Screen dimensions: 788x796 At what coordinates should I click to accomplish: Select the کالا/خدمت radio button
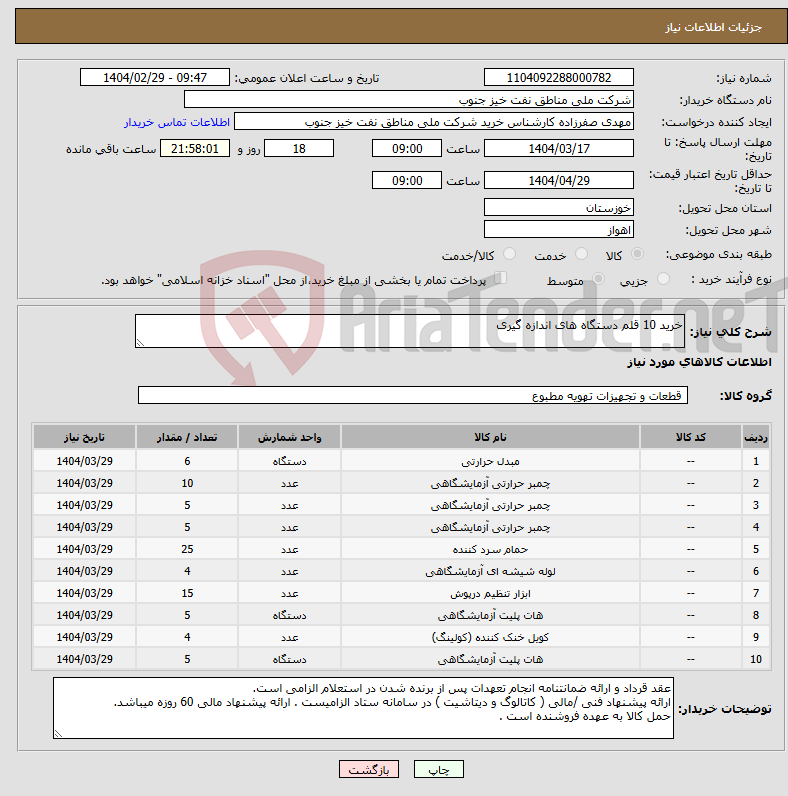509,253
